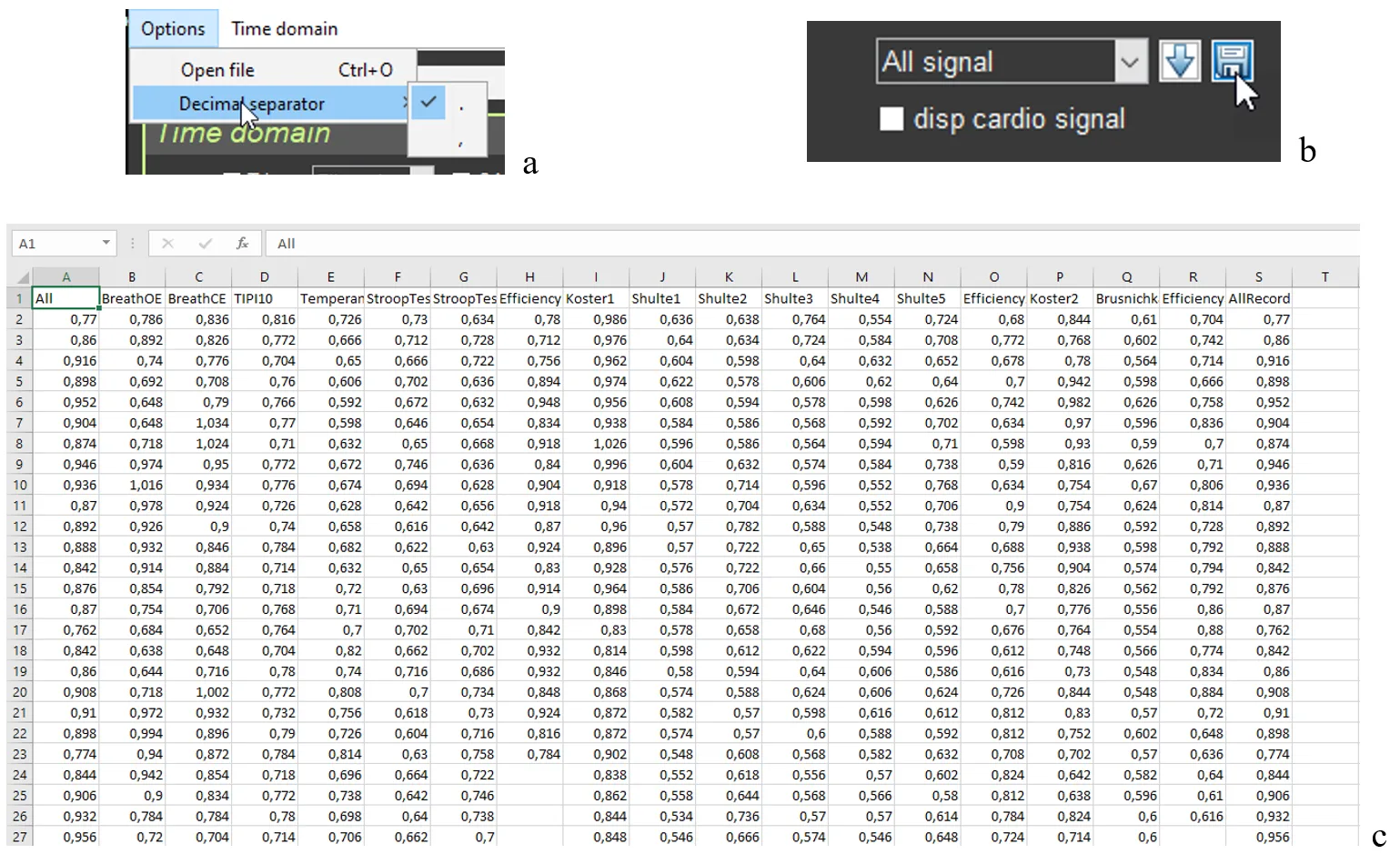Click the three-dot handle beside the Name Box
This screenshot has width=1400, height=854.
(x=132, y=244)
